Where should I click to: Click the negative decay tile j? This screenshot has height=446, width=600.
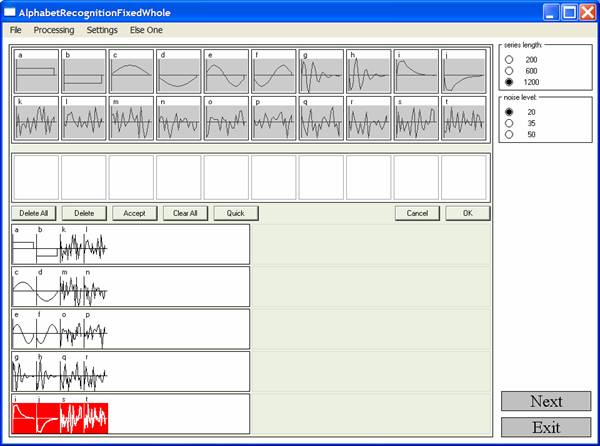click(463, 71)
